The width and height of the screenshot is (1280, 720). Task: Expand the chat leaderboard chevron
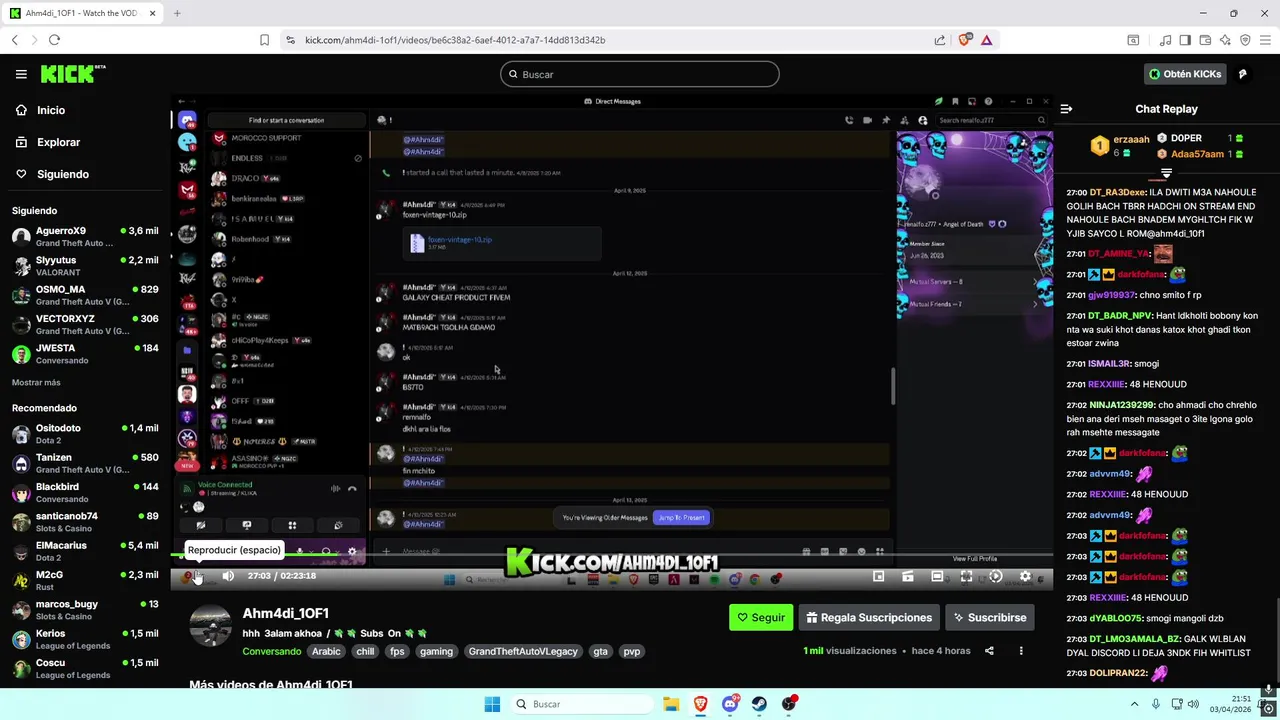1166,174
